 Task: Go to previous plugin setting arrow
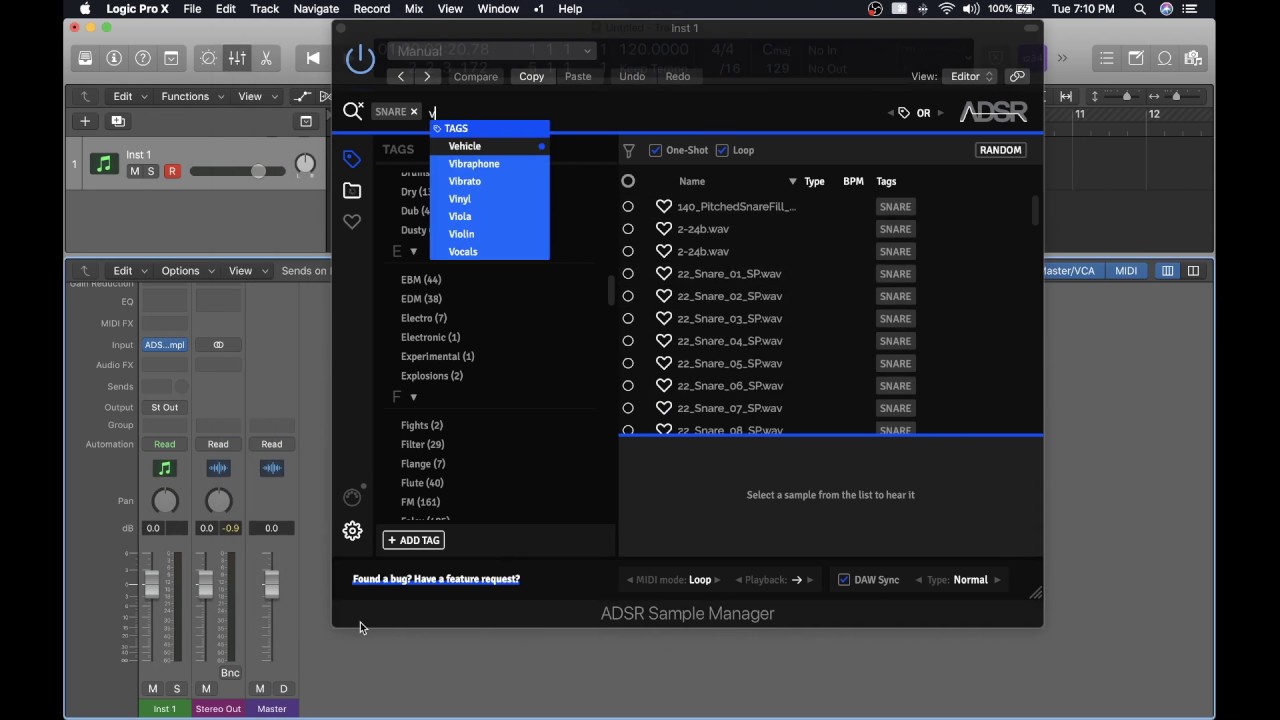point(401,76)
